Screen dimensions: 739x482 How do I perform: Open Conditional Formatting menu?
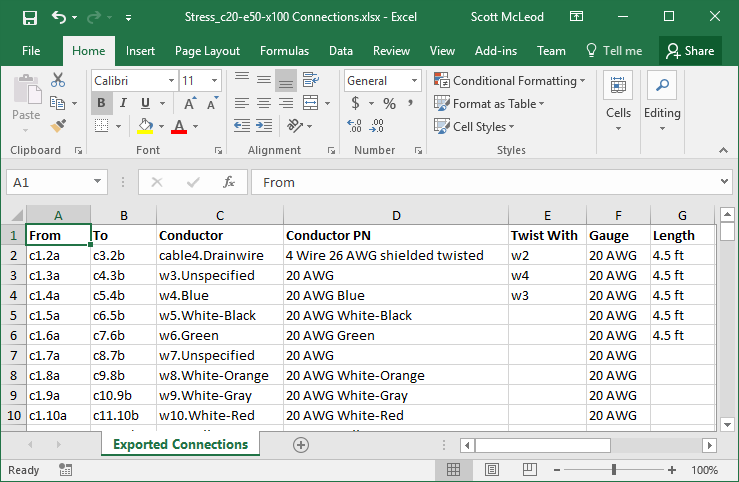coord(509,81)
